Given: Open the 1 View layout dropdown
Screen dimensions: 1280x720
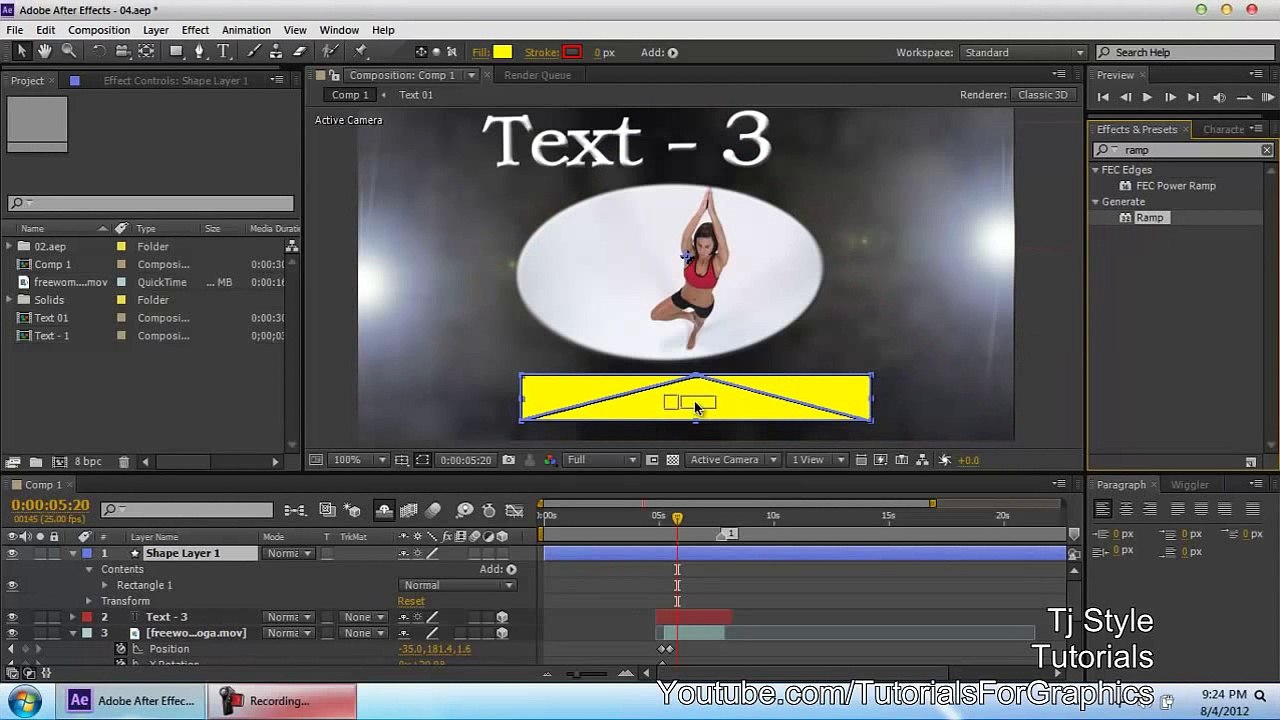Looking at the screenshot, I should (818, 460).
